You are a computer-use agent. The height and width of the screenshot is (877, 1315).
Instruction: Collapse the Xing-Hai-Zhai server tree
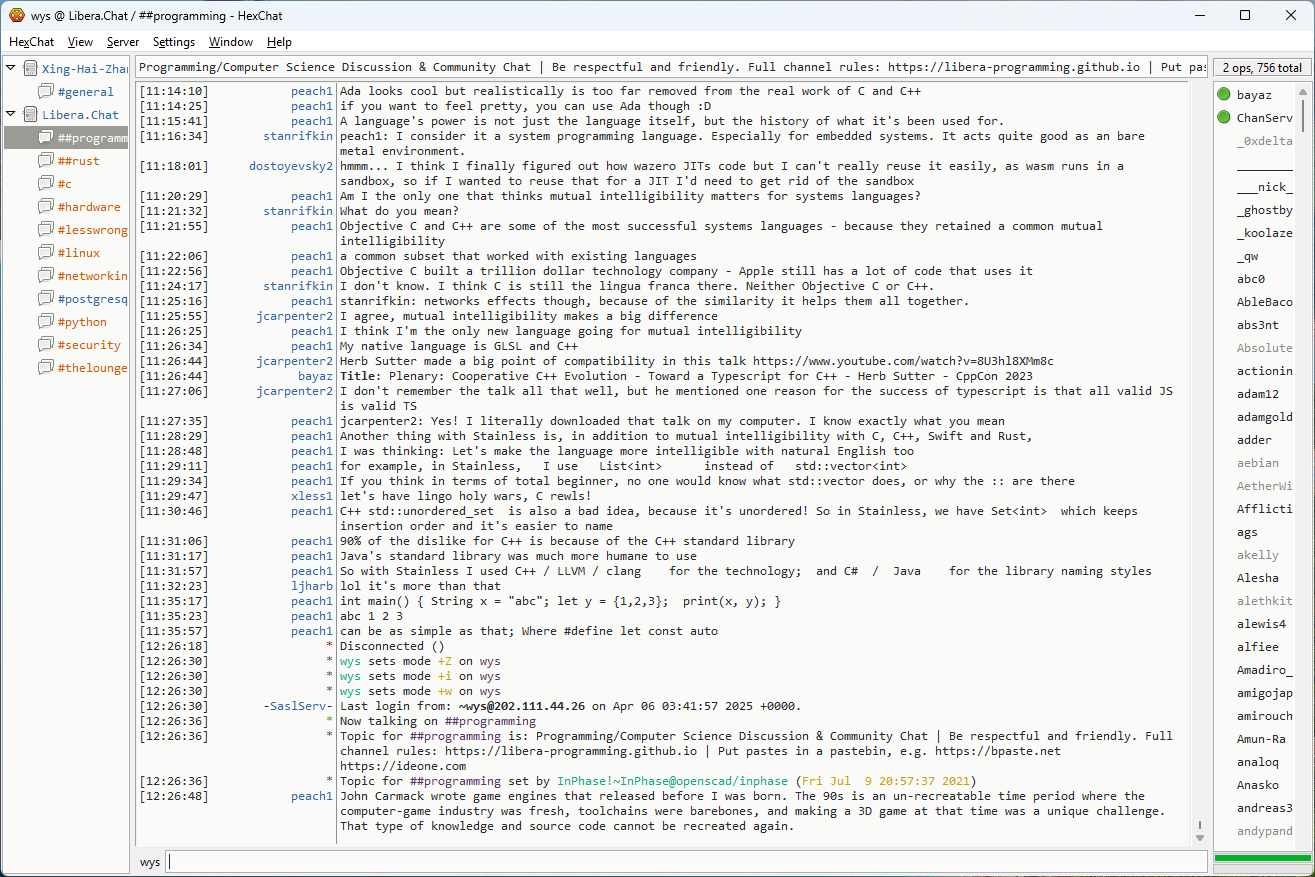tap(11, 69)
